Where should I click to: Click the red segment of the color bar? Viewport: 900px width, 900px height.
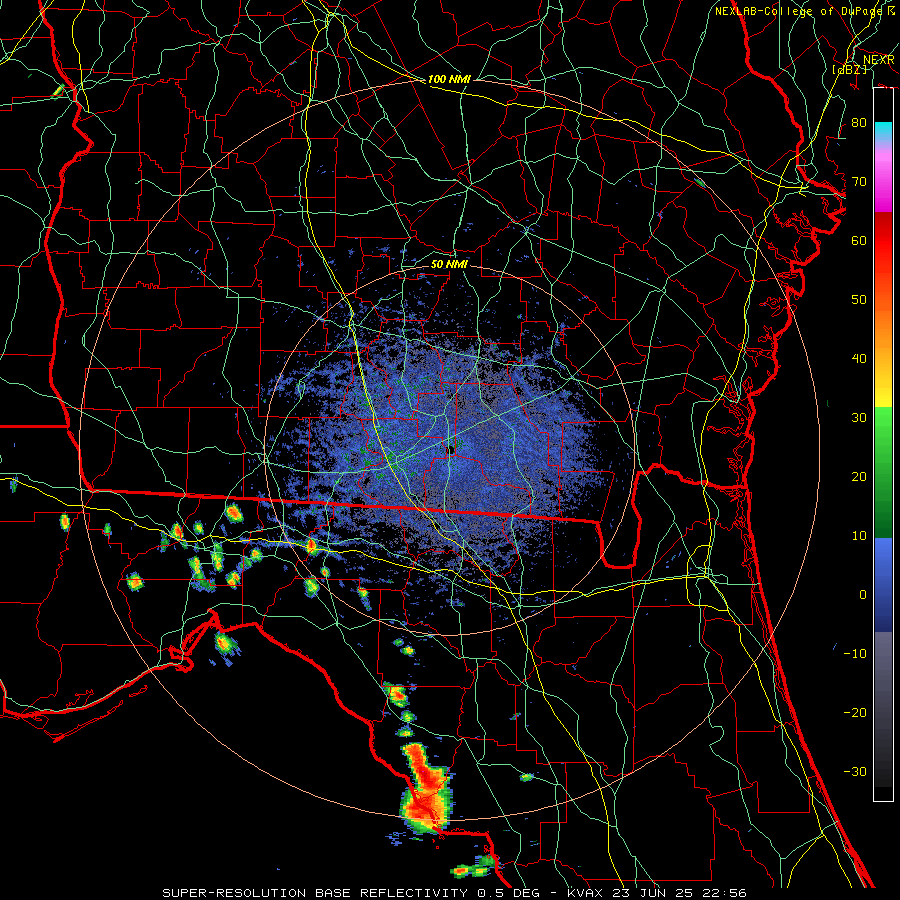(883, 241)
